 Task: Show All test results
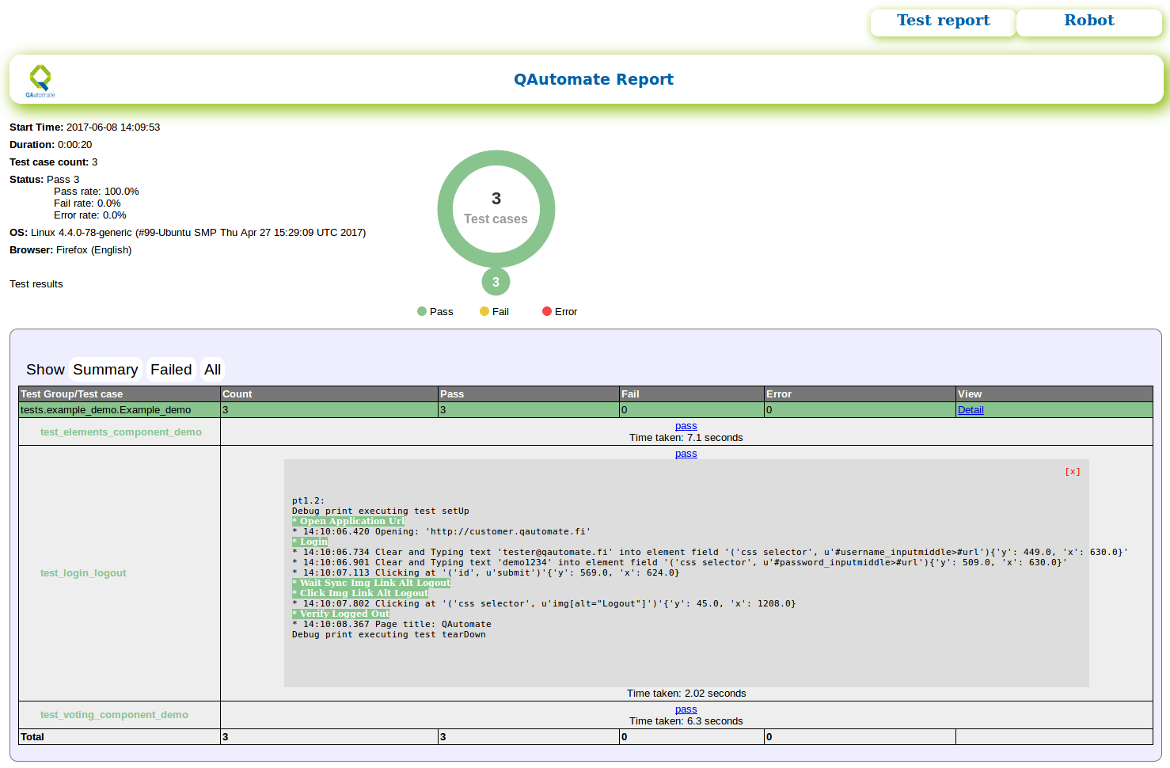tap(213, 369)
